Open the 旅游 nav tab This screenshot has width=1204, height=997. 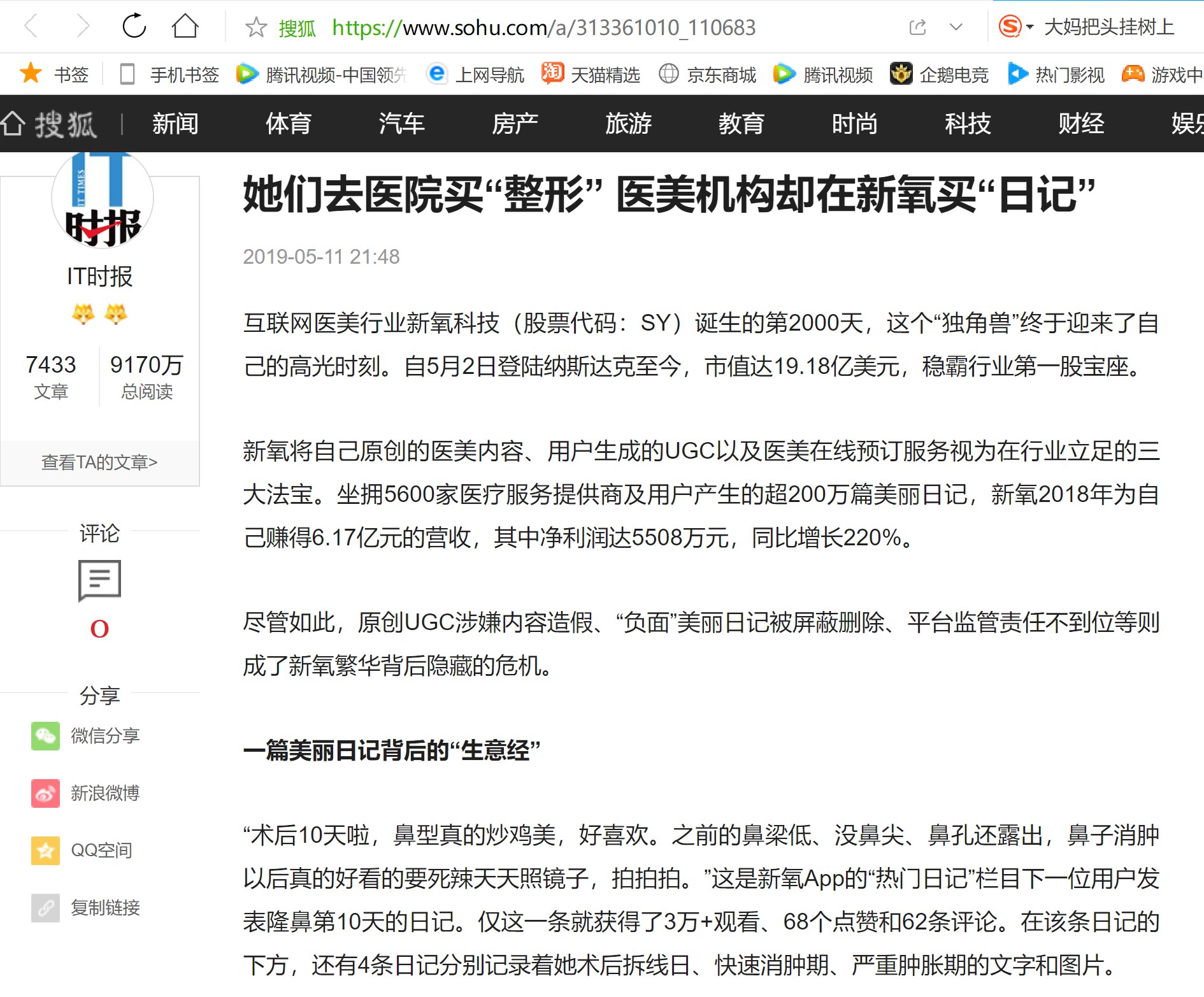tap(628, 124)
